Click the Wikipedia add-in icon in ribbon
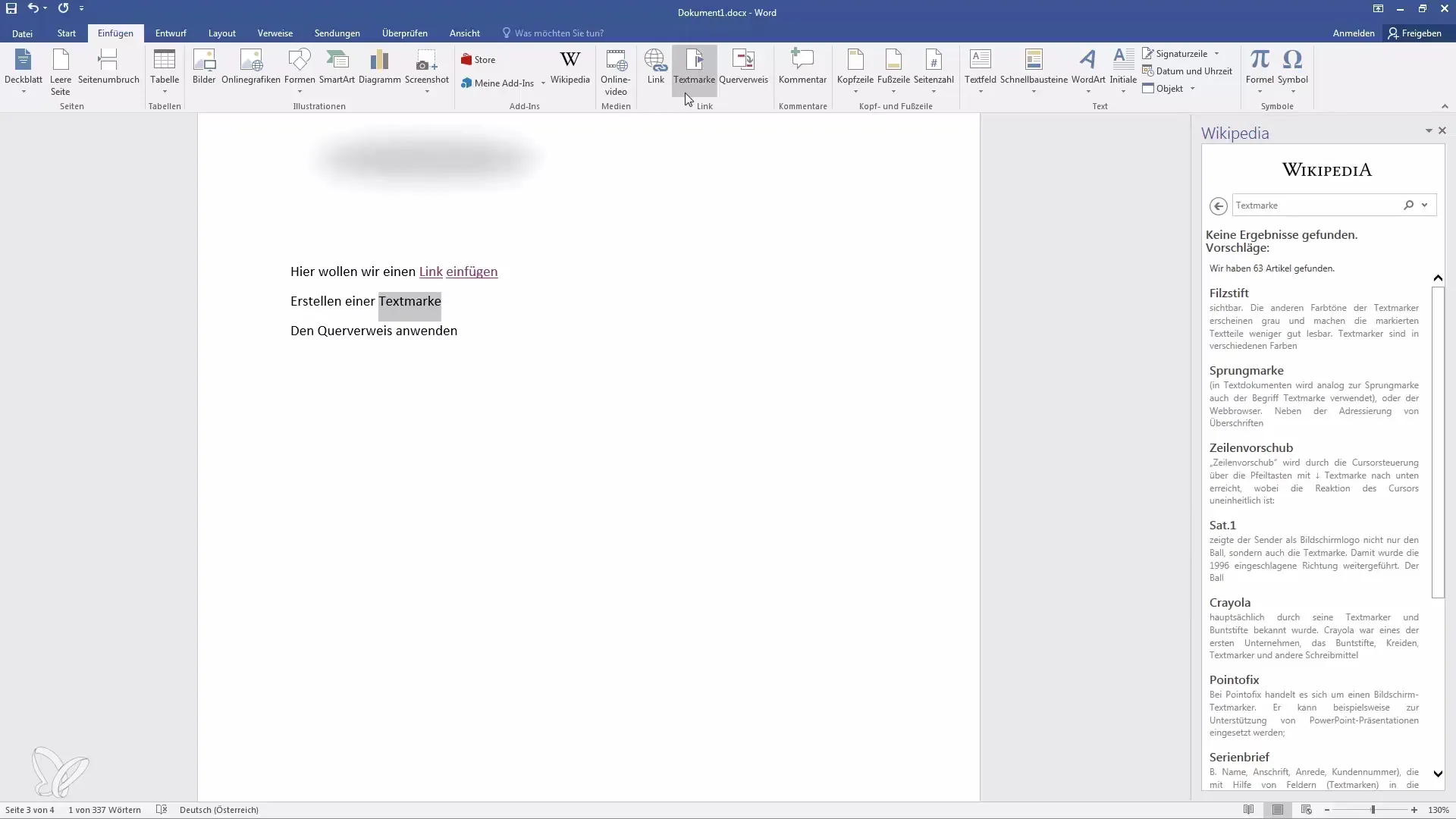Viewport: 1456px width, 819px height. coord(570,67)
